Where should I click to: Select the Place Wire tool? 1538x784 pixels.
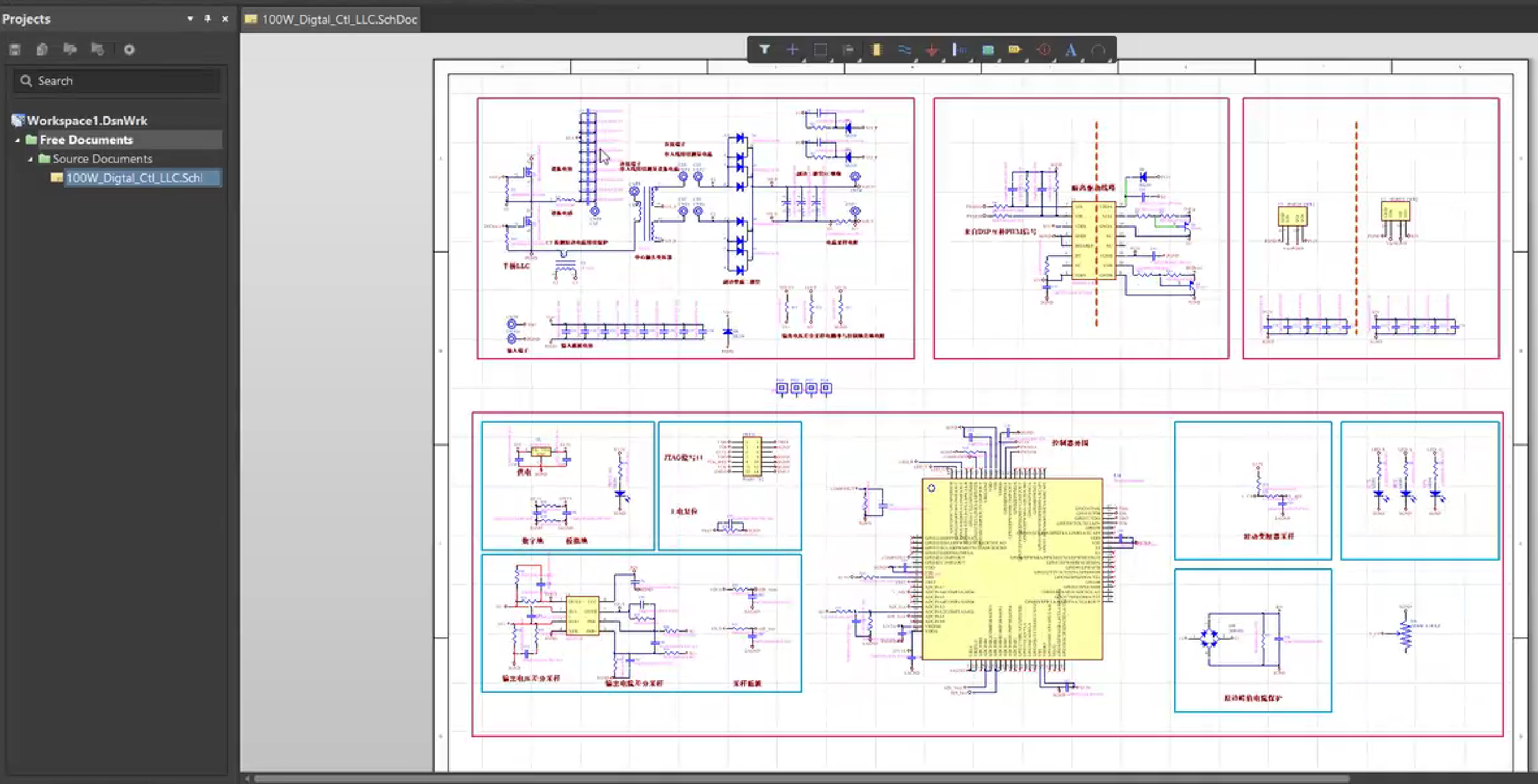[904, 50]
